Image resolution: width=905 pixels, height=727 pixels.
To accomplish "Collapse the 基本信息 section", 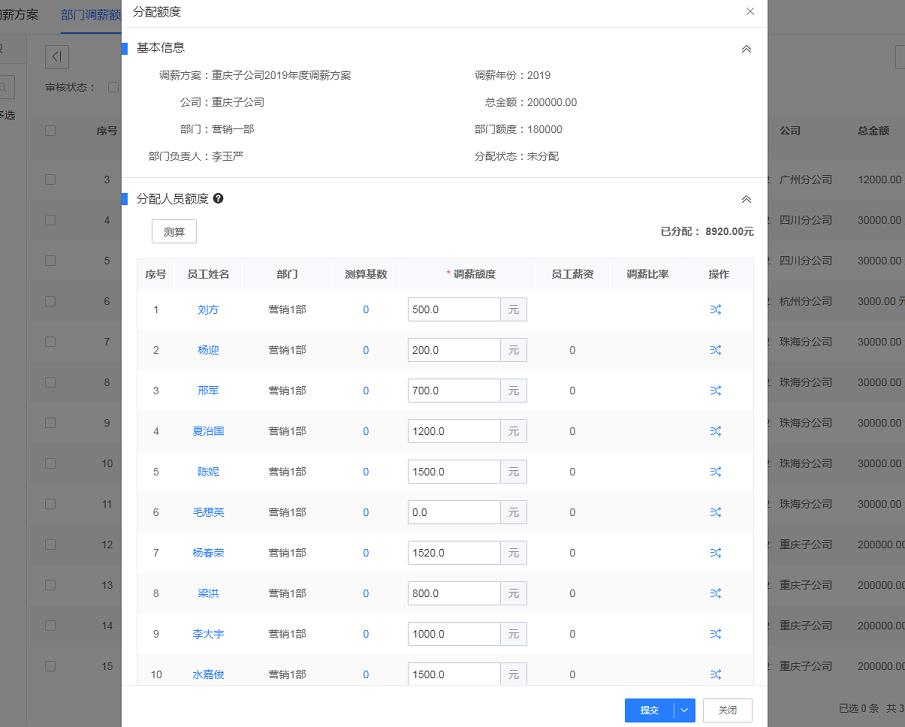I will tap(745, 48).
